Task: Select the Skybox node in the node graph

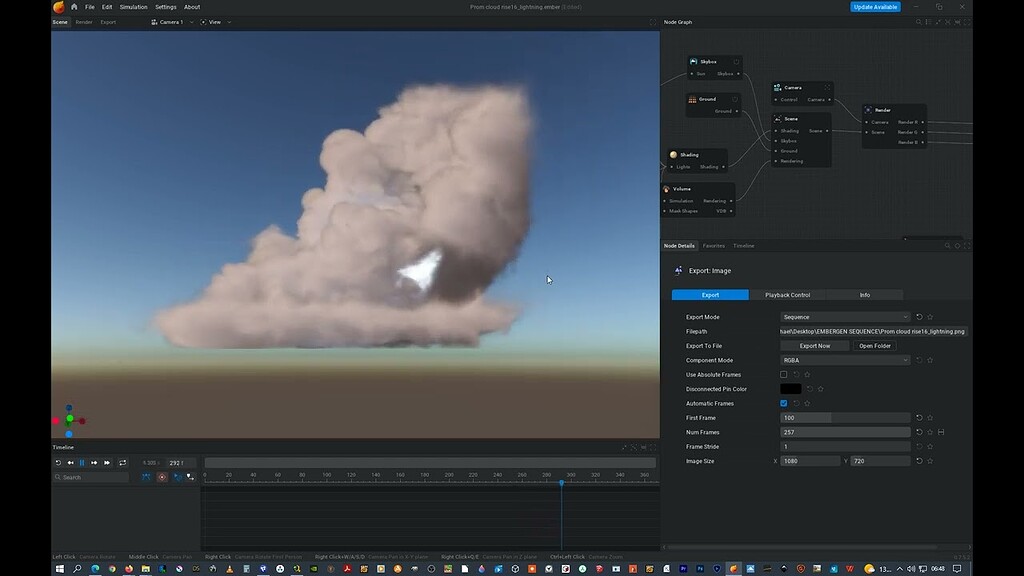Action: (x=710, y=61)
